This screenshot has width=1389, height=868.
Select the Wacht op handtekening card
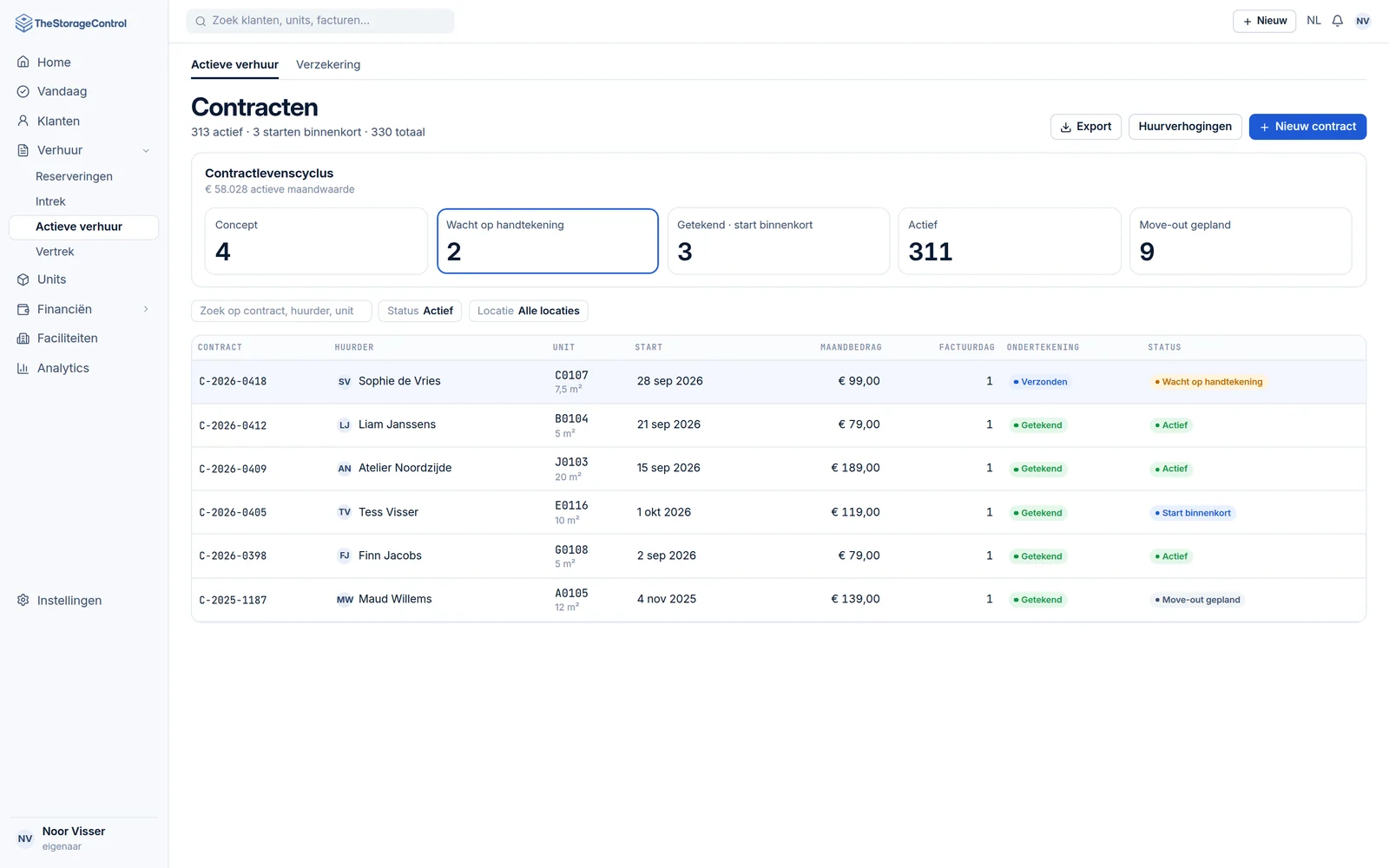click(x=548, y=241)
